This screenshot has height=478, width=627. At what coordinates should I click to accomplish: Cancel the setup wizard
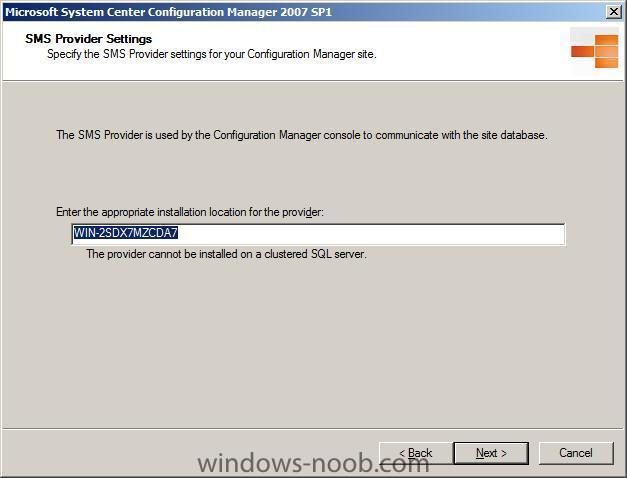[576, 453]
